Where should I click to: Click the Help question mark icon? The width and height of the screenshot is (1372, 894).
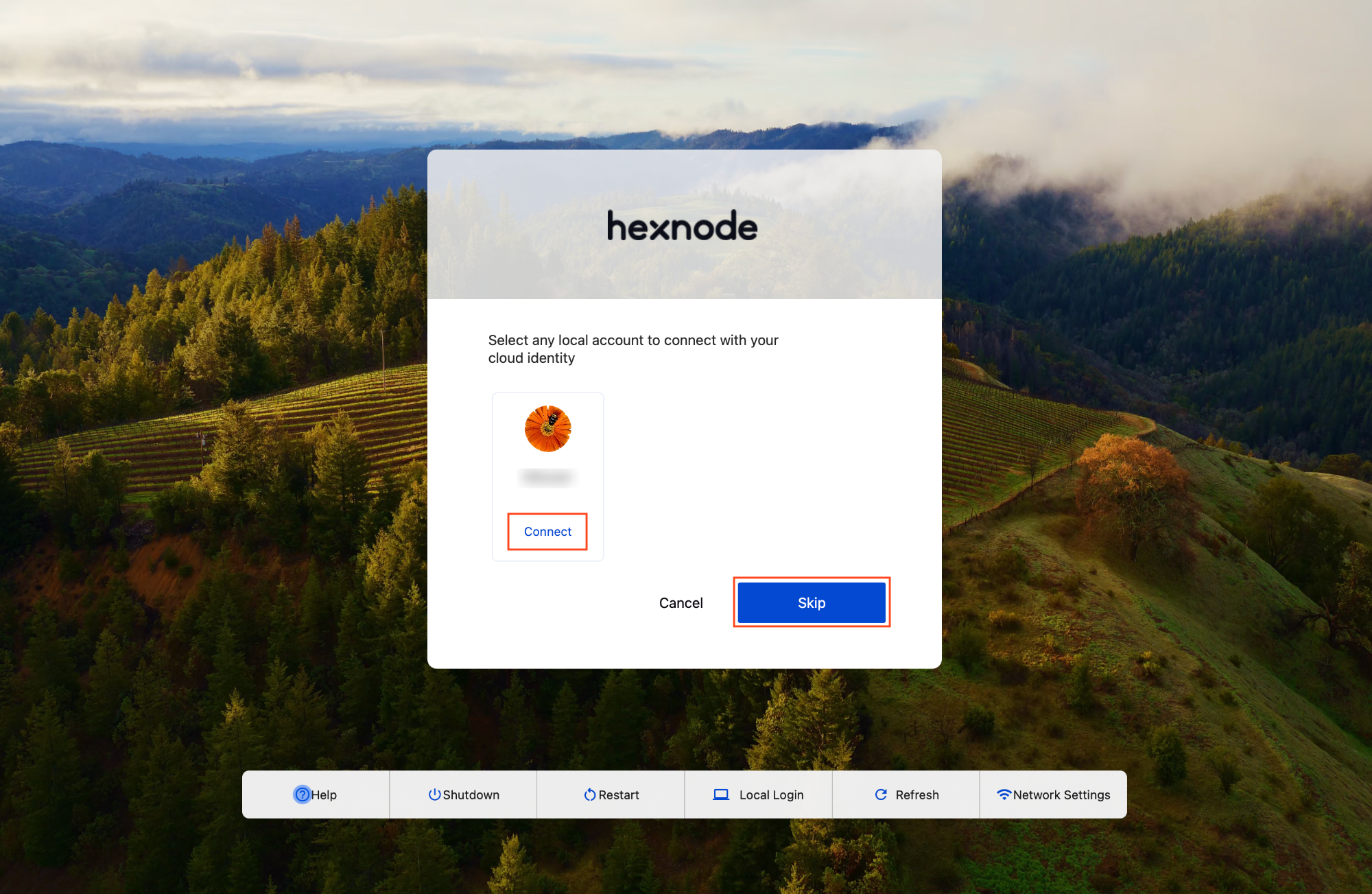(302, 795)
